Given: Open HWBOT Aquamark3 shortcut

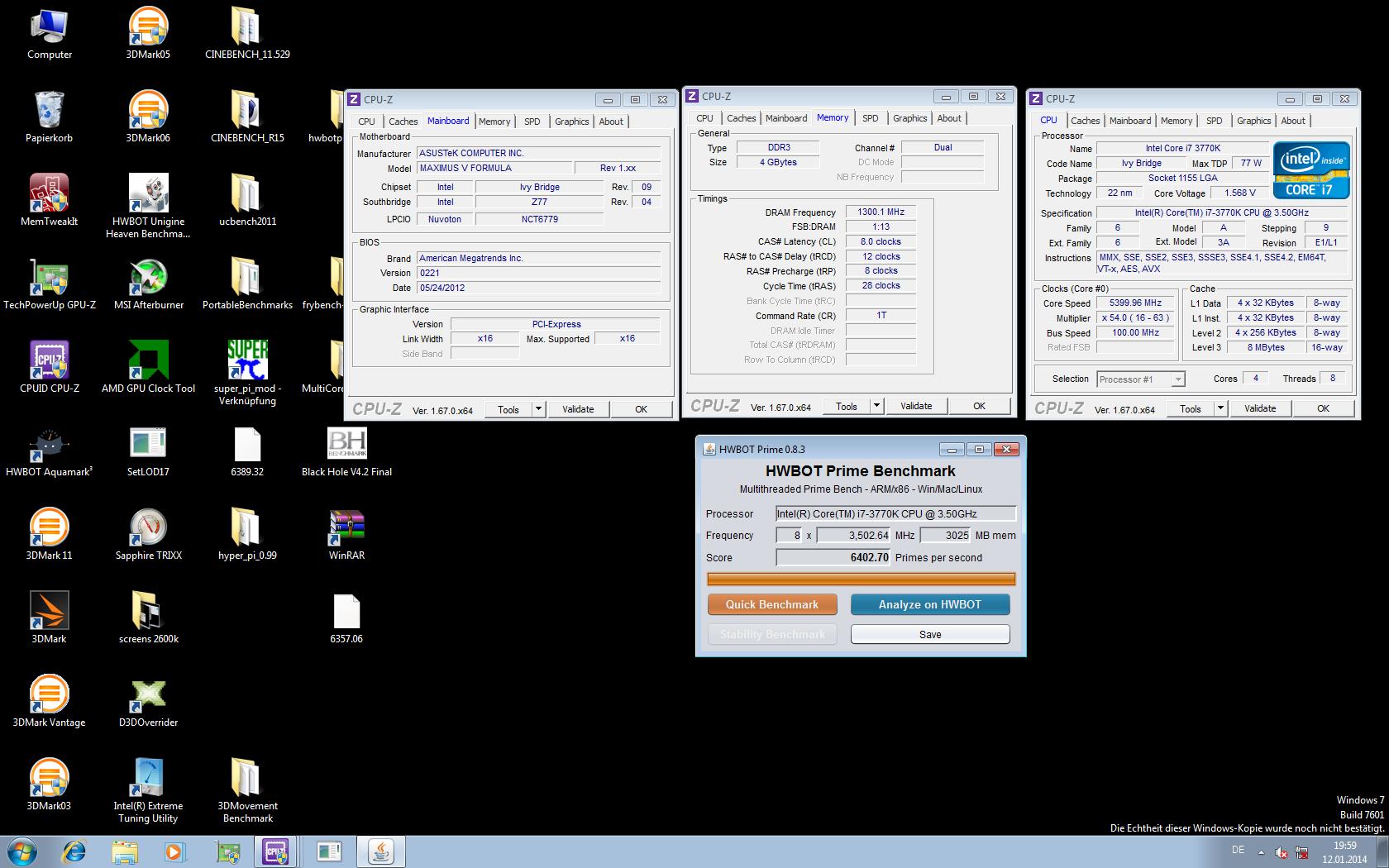Looking at the screenshot, I should pos(50,451).
